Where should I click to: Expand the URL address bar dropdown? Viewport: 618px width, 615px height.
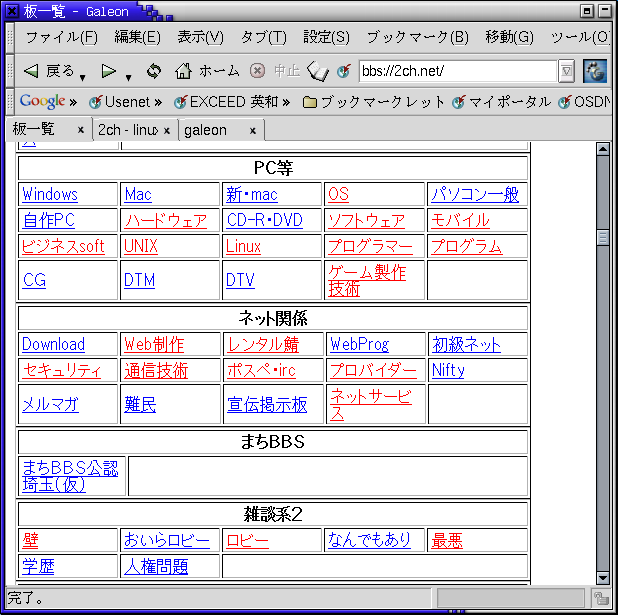[566, 71]
